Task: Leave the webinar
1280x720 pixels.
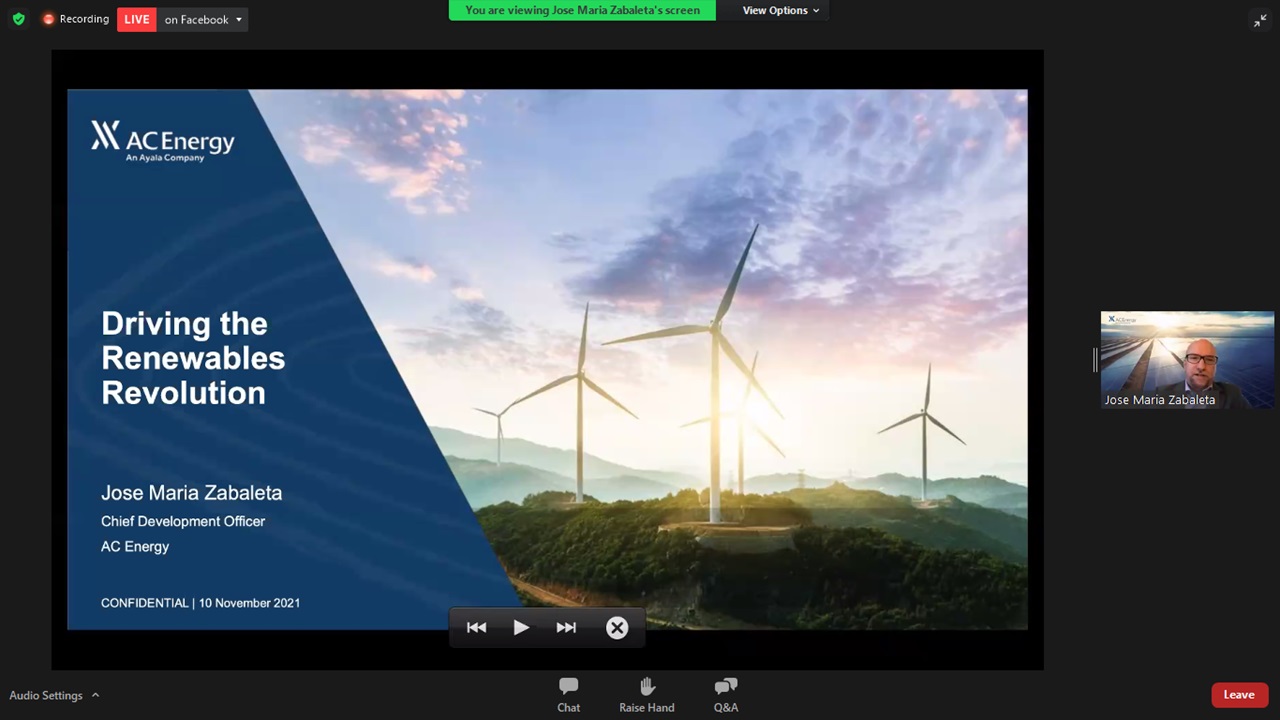Action: tap(1239, 695)
